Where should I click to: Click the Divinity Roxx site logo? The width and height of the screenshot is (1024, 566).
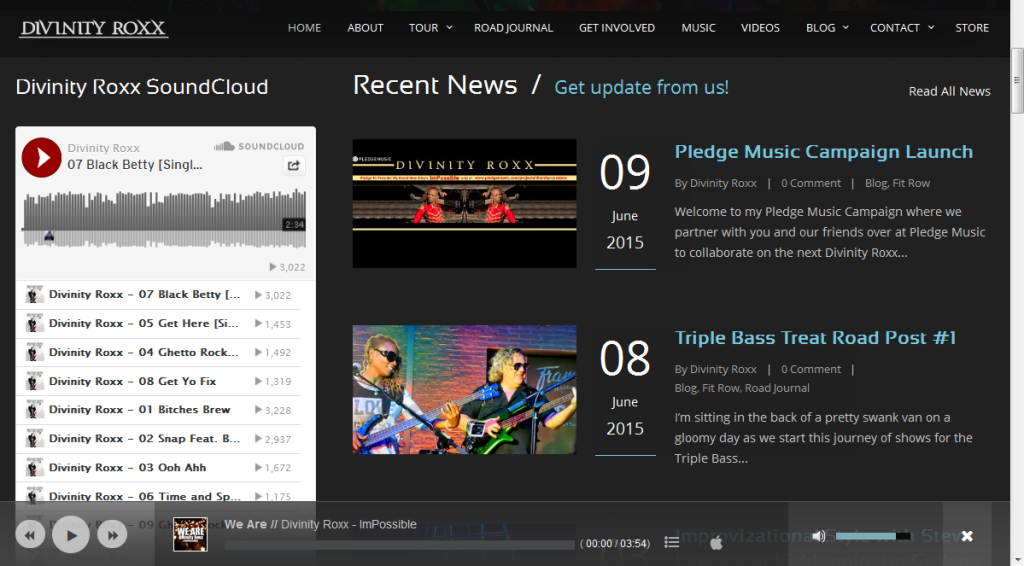[93, 28]
